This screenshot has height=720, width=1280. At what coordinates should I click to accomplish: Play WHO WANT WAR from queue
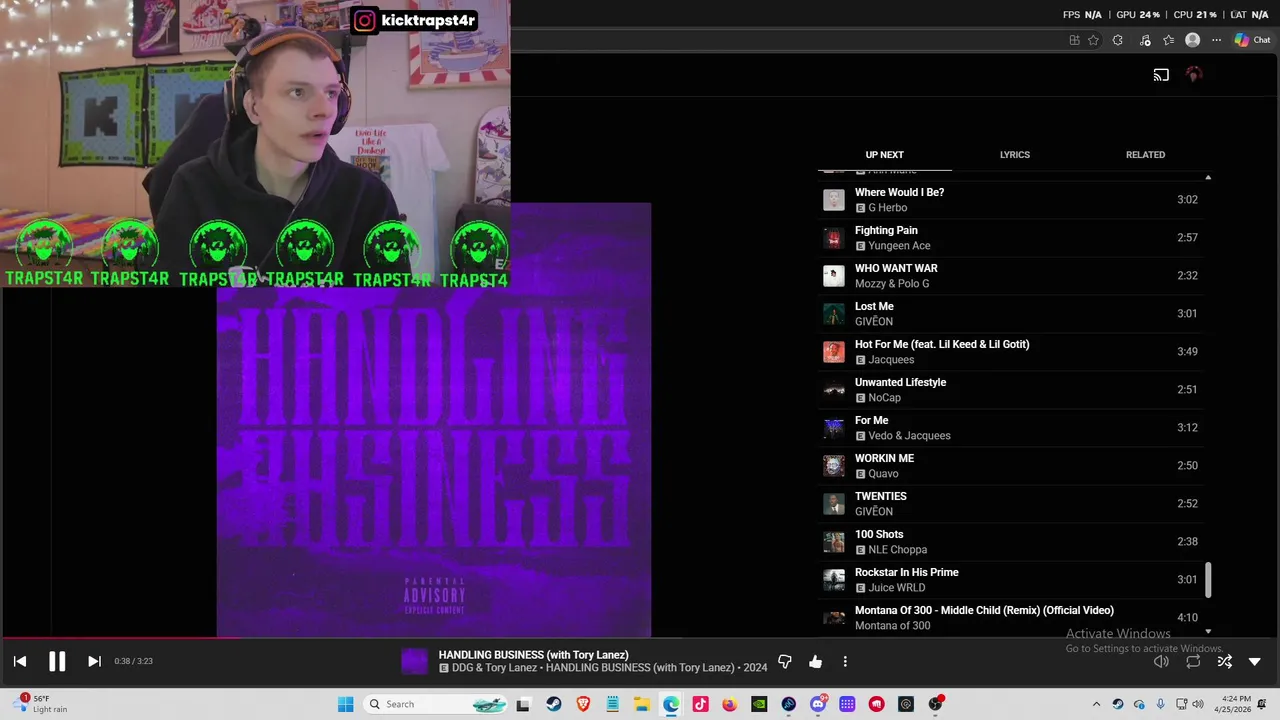[x=1011, y=276]
